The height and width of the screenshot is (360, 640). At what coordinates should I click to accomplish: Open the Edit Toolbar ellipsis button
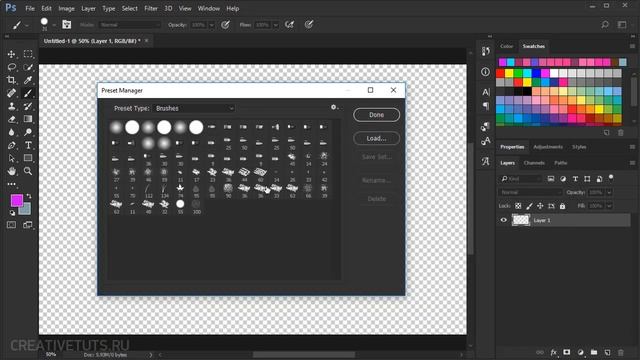[11, 184]
